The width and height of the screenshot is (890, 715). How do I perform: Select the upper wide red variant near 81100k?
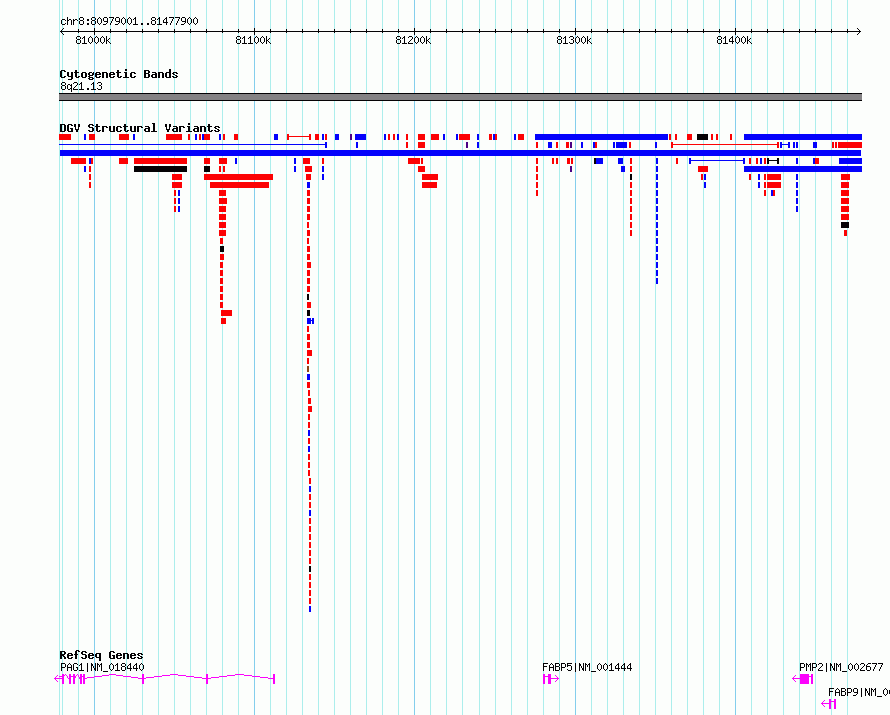[238, 177]
